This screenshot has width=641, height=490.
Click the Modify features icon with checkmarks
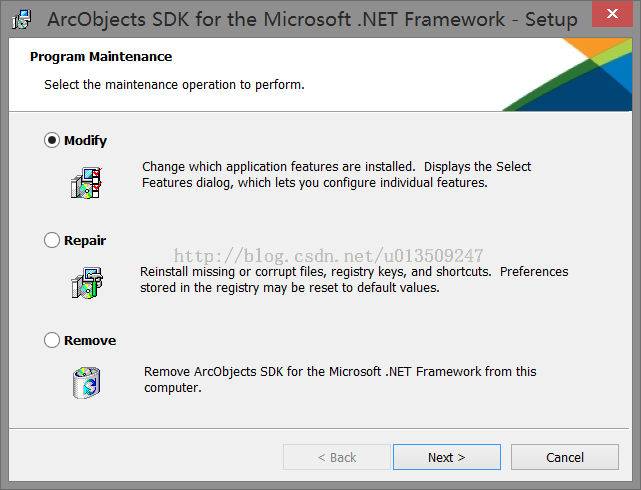(86, 183)
